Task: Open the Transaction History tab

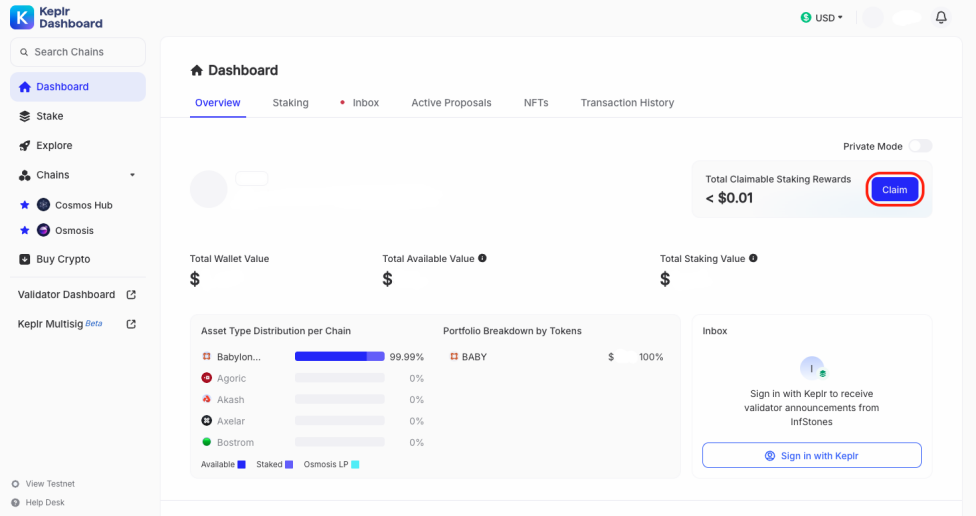Action: pyautogui.click(x=627, y=103)
